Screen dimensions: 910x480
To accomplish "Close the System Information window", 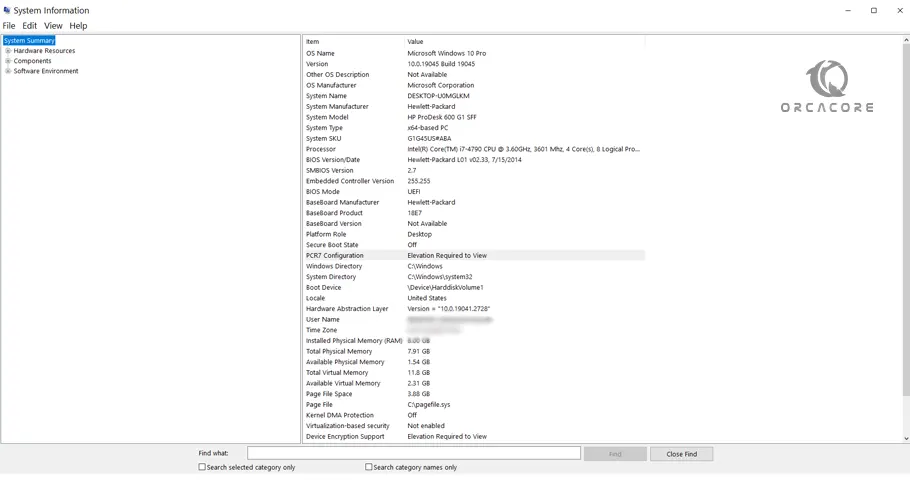I will coord(900,10).
